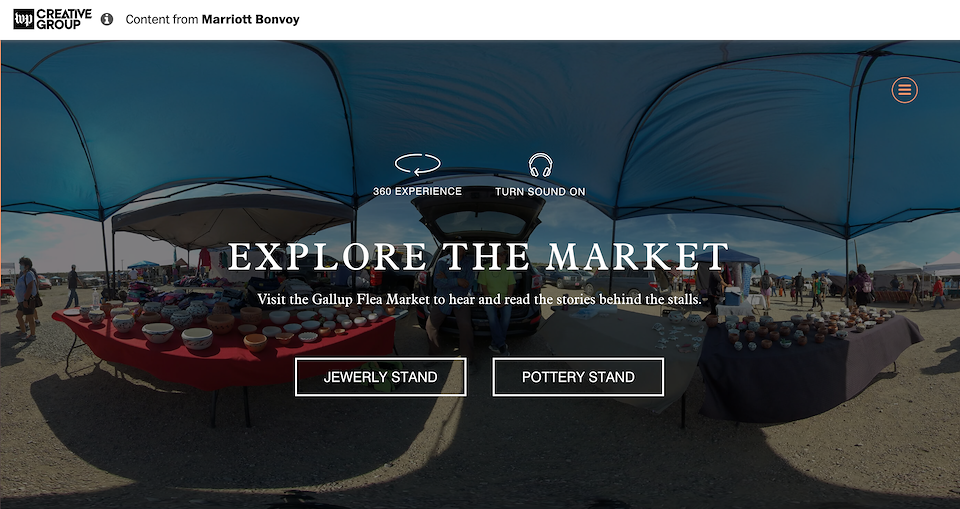Click the headphones icon
This screenshot has width=960, height=509.
(540, 165)
